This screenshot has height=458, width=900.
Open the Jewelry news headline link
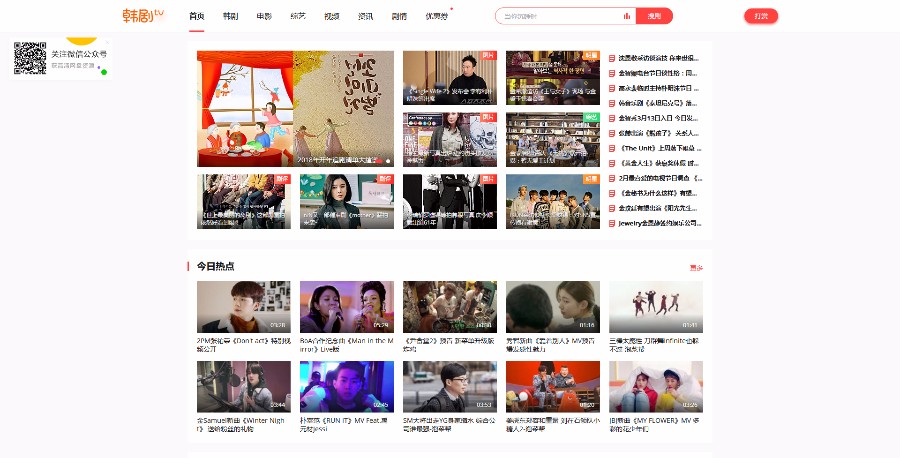click(x=658, y=223)
